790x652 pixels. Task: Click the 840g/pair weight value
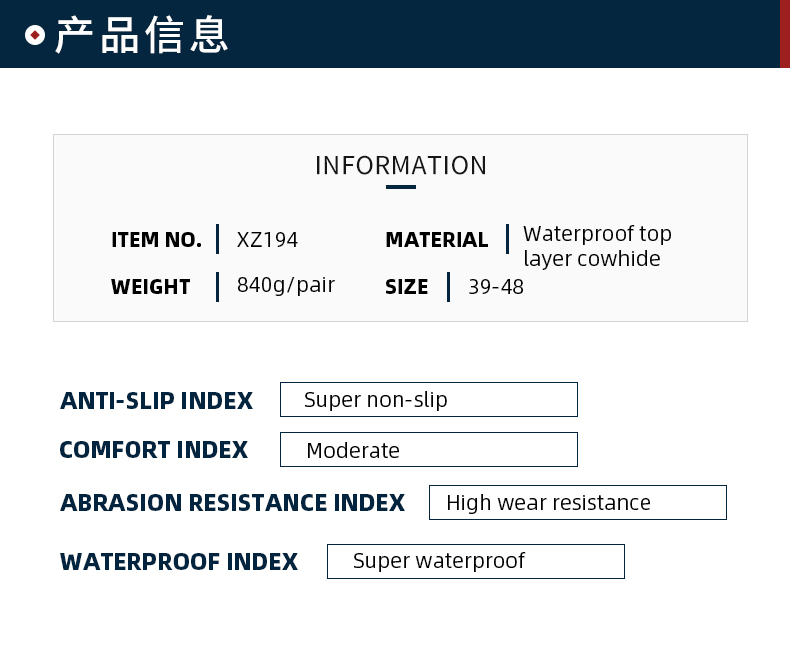pos(286,285)
